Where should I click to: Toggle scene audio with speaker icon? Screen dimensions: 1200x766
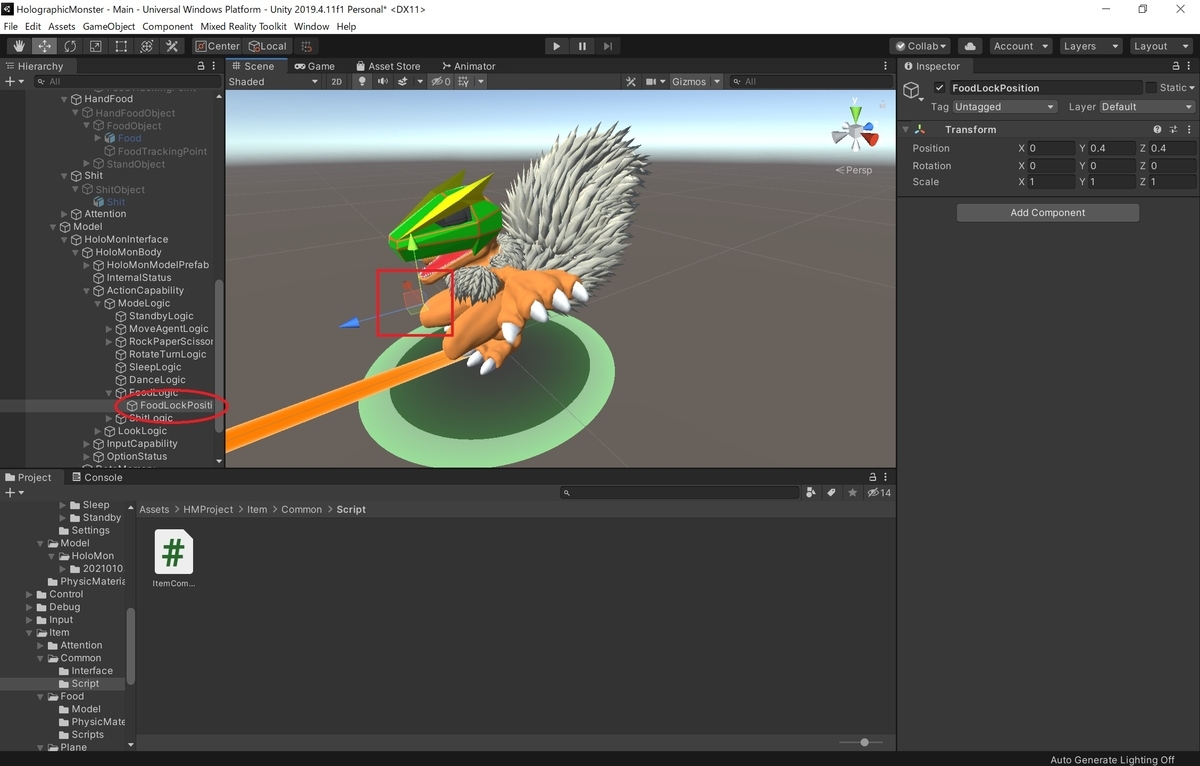point(382,82)
